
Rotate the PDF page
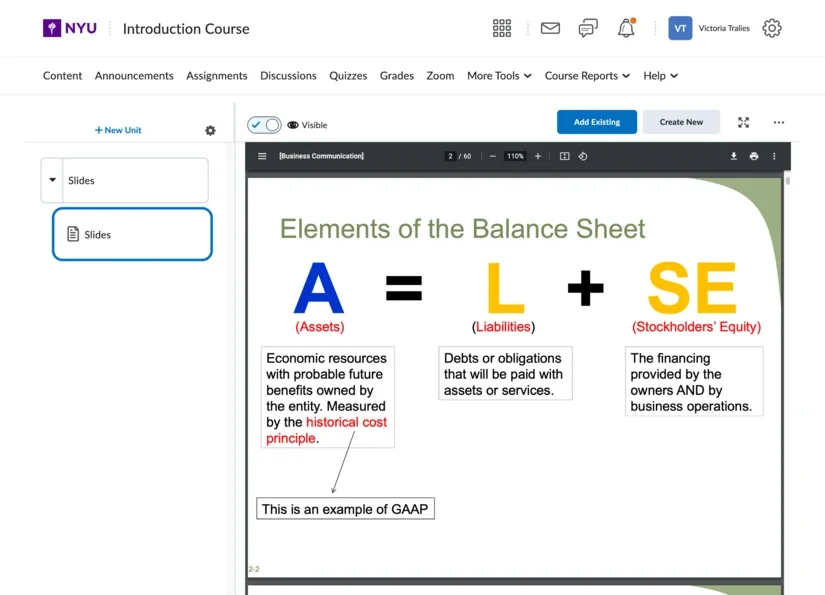coord(585,156)
